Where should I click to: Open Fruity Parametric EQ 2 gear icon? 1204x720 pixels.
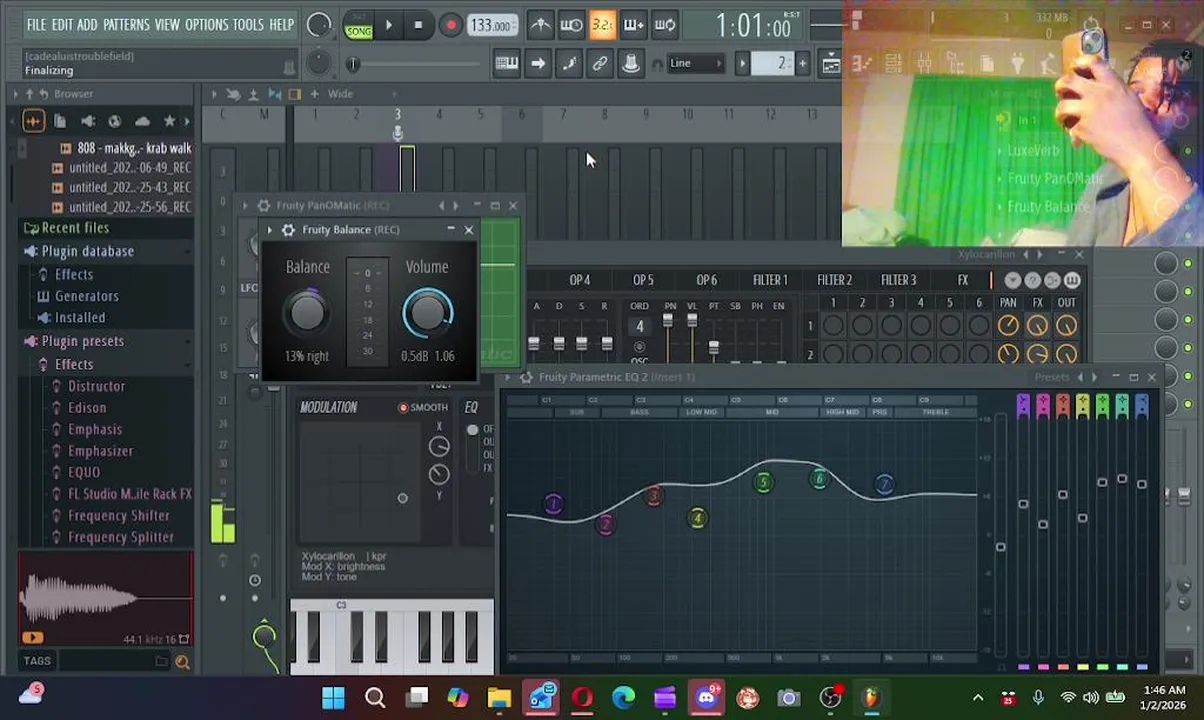pos(526,378)
